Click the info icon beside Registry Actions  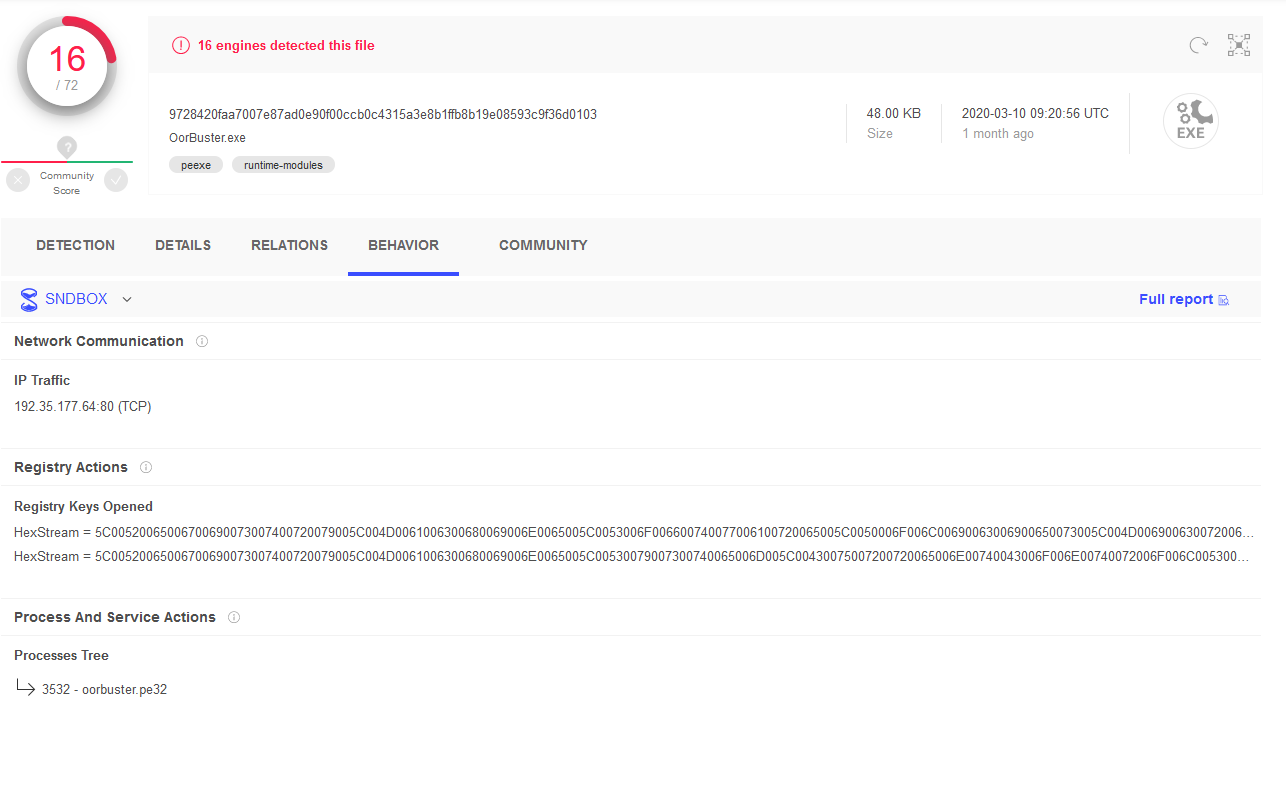click(x=146, y=468)
